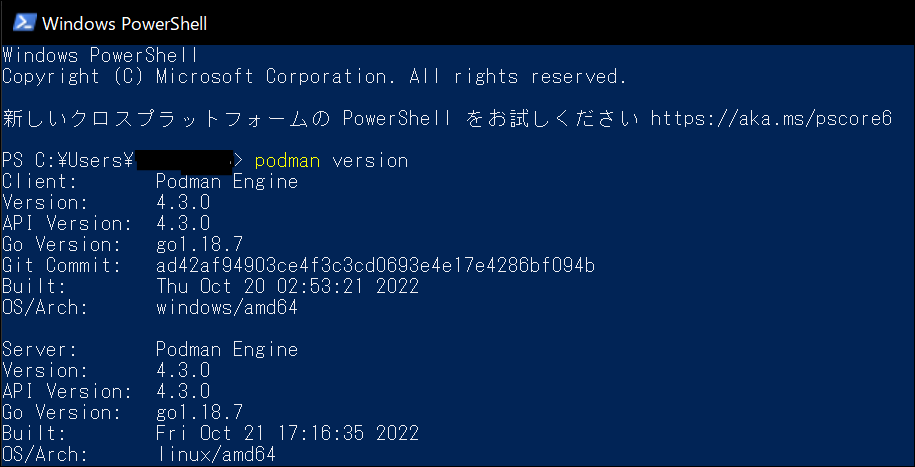This screenshot has width=915, height=467.
Task: Click the Client Built date Thu Oct 20
Action: (287, 287)
